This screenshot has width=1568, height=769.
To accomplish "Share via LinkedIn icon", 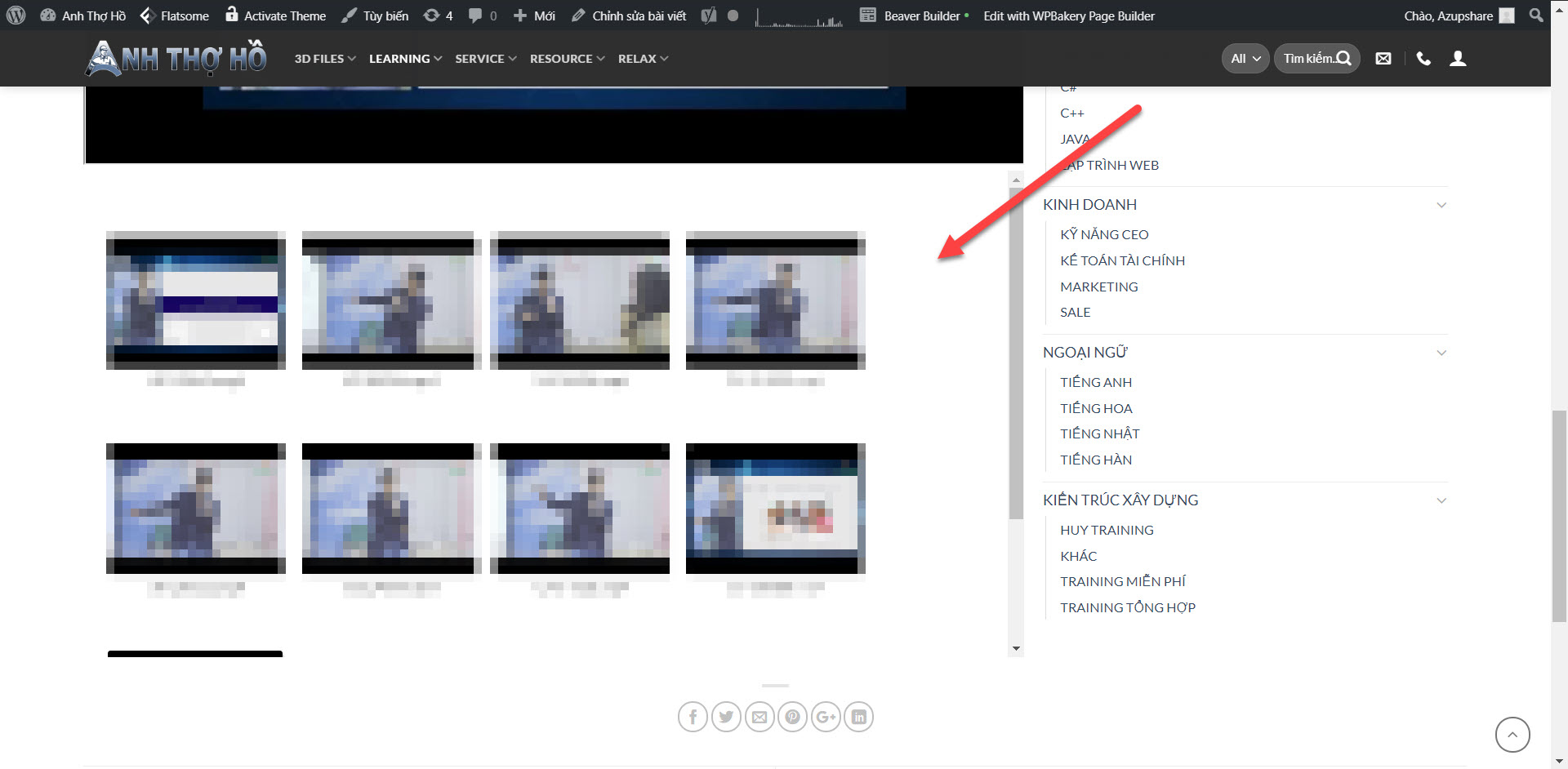I will [x=858, y=717].
